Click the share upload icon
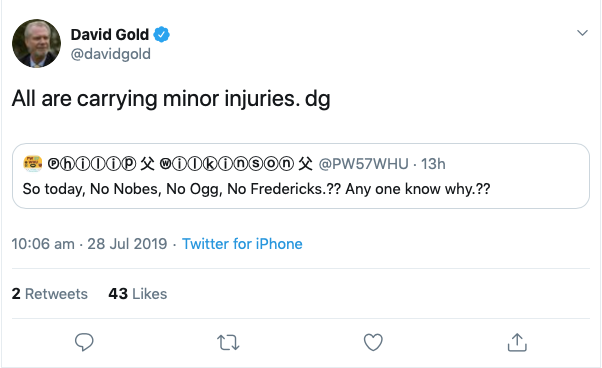Image resolution: width=602 pixels, height=368 pixels. pyautogui.click(x=517, y=342)
